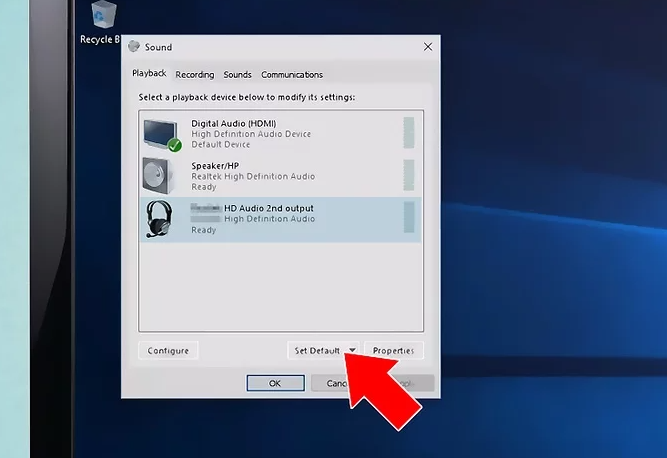This screenshot has height=458, width=667.
Task: Click the Digital Audio (HDMI) level meter
Action: 408,133
